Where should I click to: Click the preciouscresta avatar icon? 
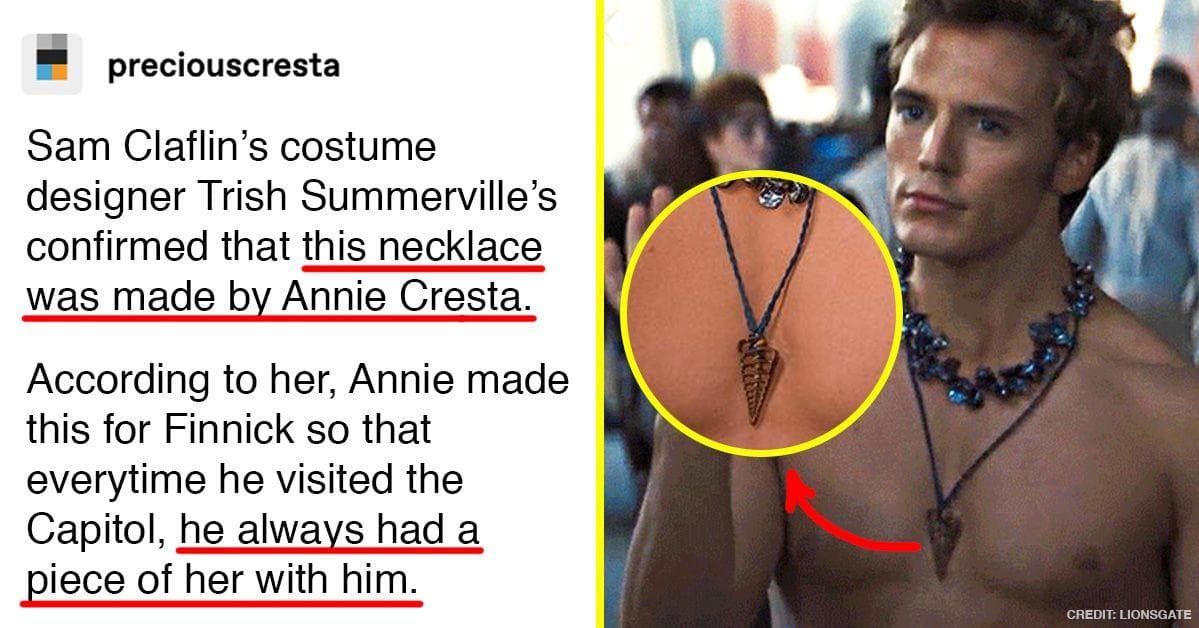click(x=51, y=63)
